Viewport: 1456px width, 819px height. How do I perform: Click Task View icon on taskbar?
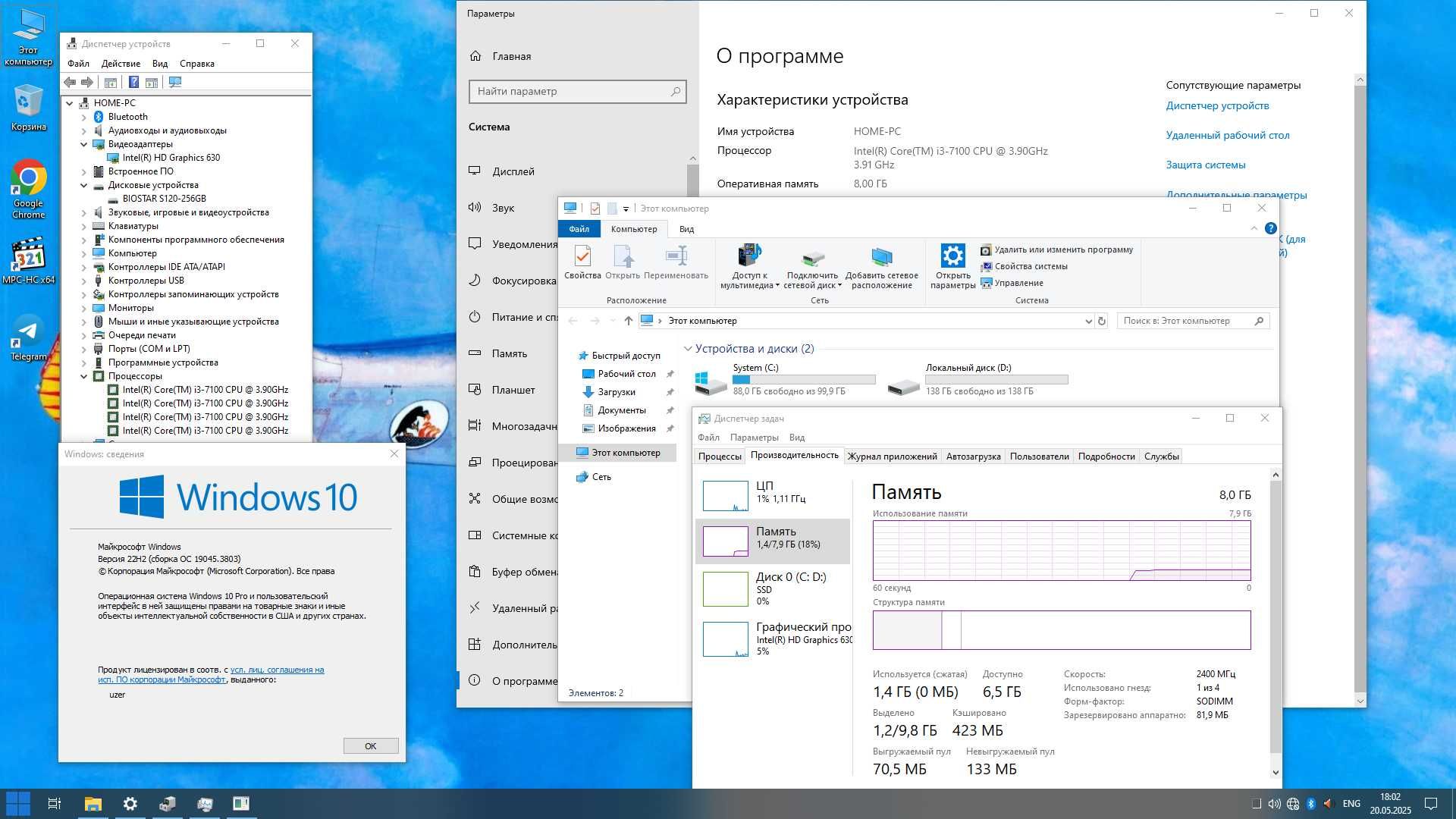(55, 803)
